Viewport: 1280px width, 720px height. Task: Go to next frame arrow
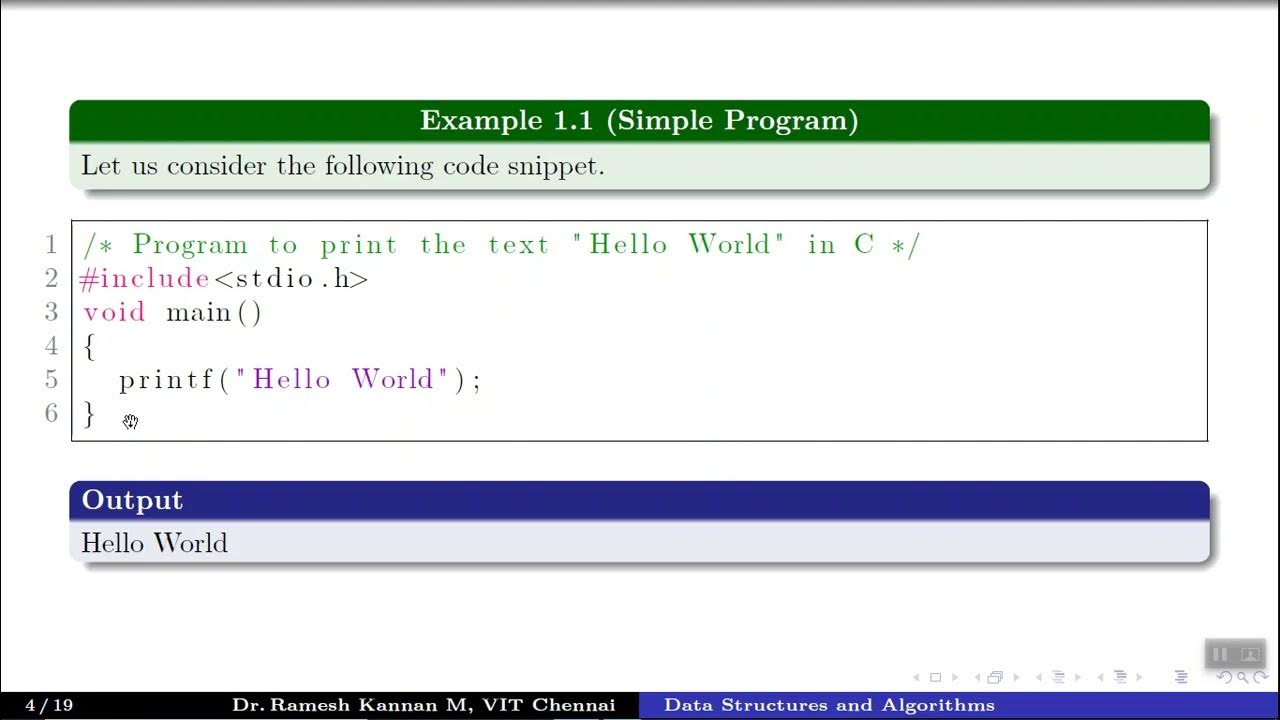pyautogui.click(x=1017, y=677)
